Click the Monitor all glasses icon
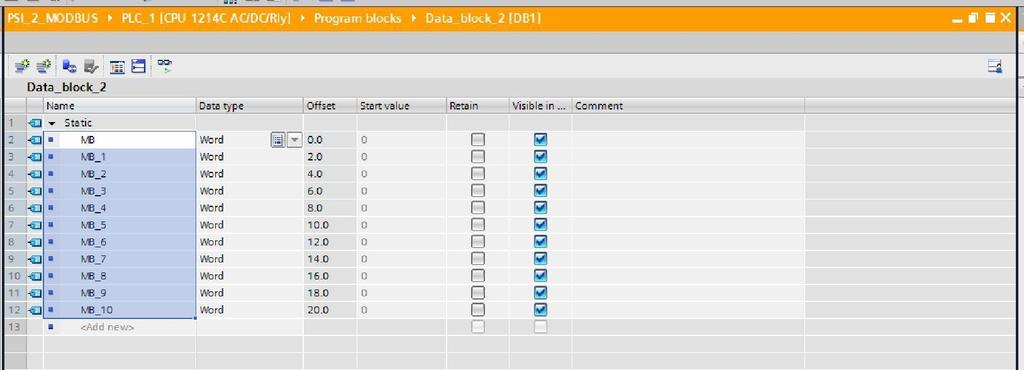Viewport: 1024px width, 370px height. (165, 66)
